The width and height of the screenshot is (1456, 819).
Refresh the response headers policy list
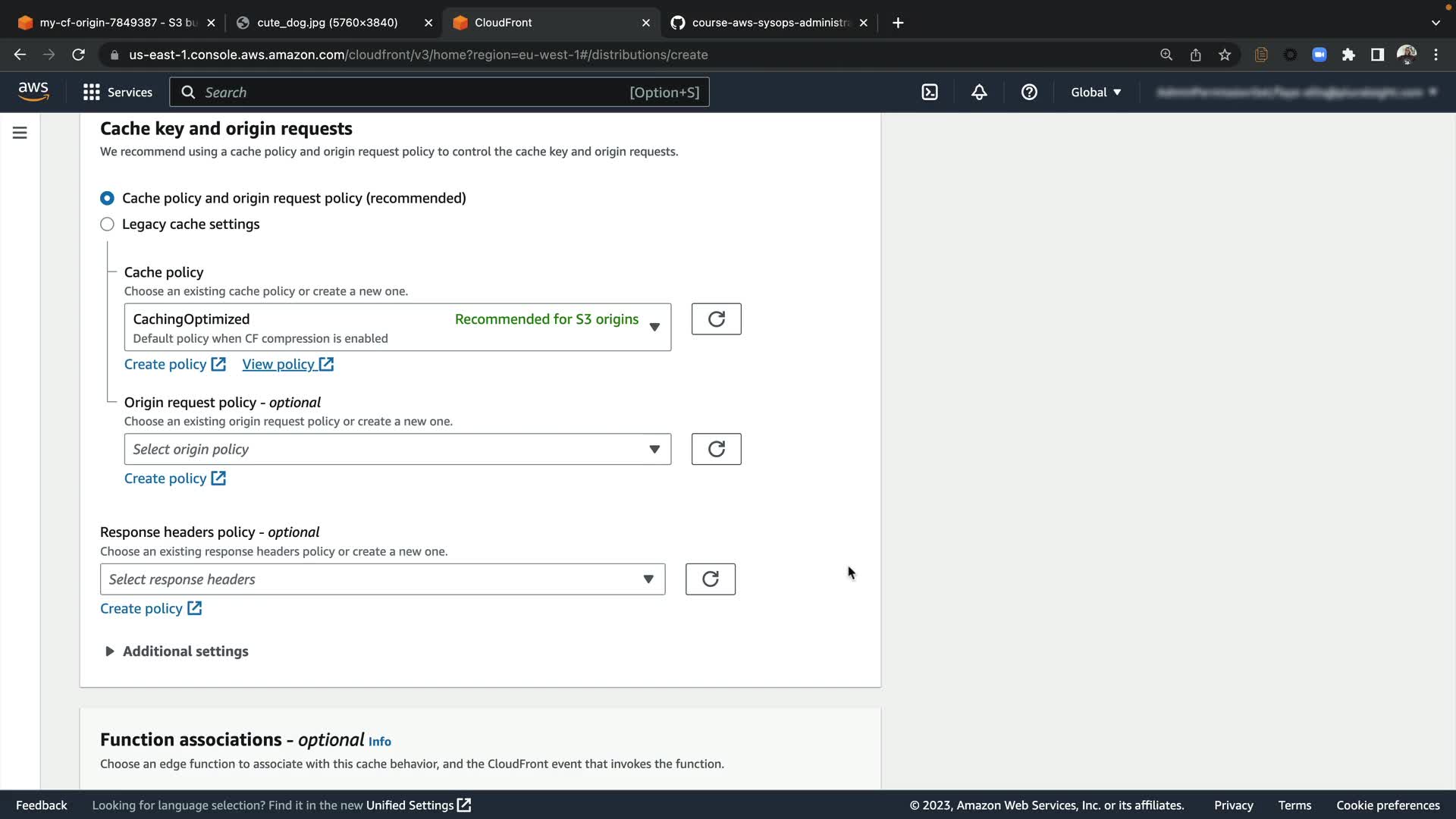pyautogui.click(x=710, y=579)
